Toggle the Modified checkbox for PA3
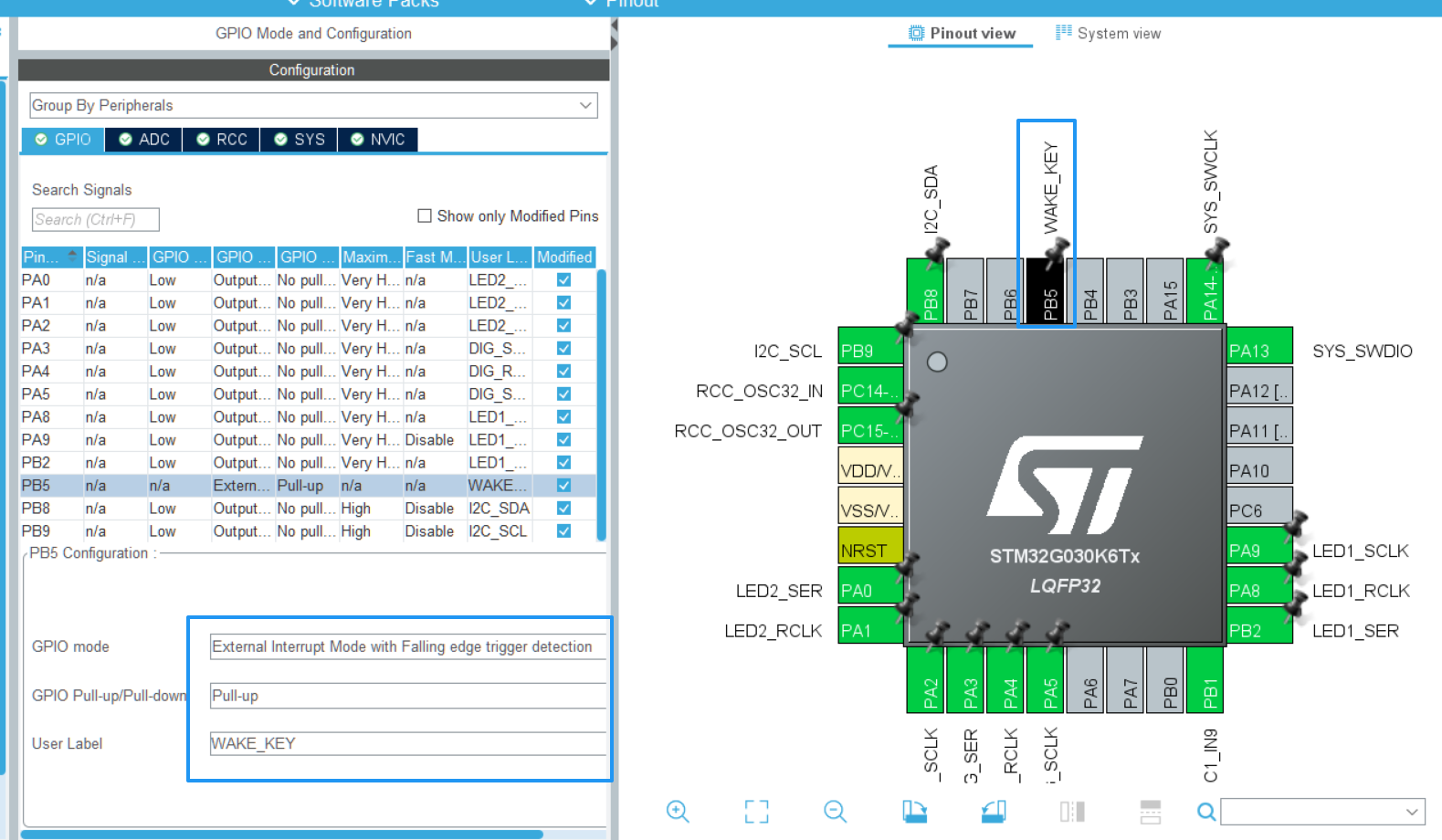 tap(564, 349)
